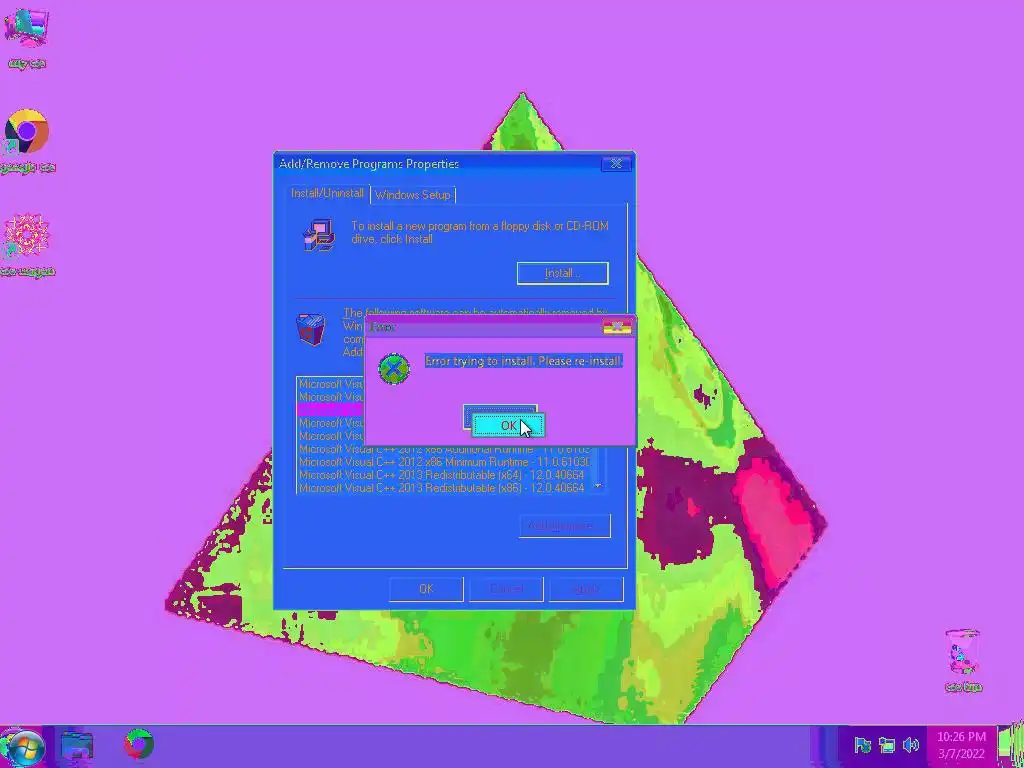Click the trash-bin uninstall icon
Screen dimensions: 1024x768
pyautogui.click(x=311, y=330)
